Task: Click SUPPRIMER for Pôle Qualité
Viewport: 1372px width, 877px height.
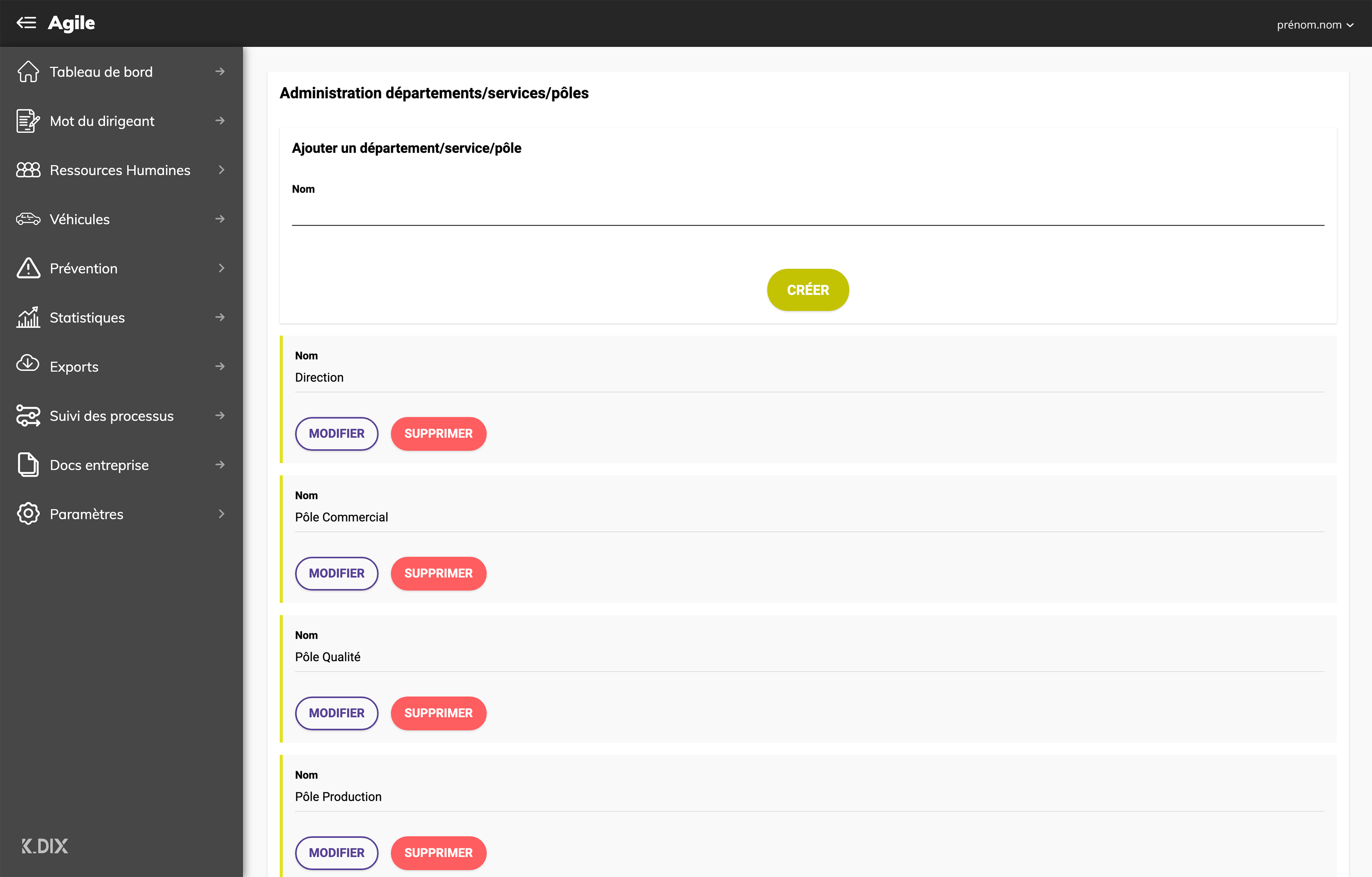Action: tap(438, 713)
